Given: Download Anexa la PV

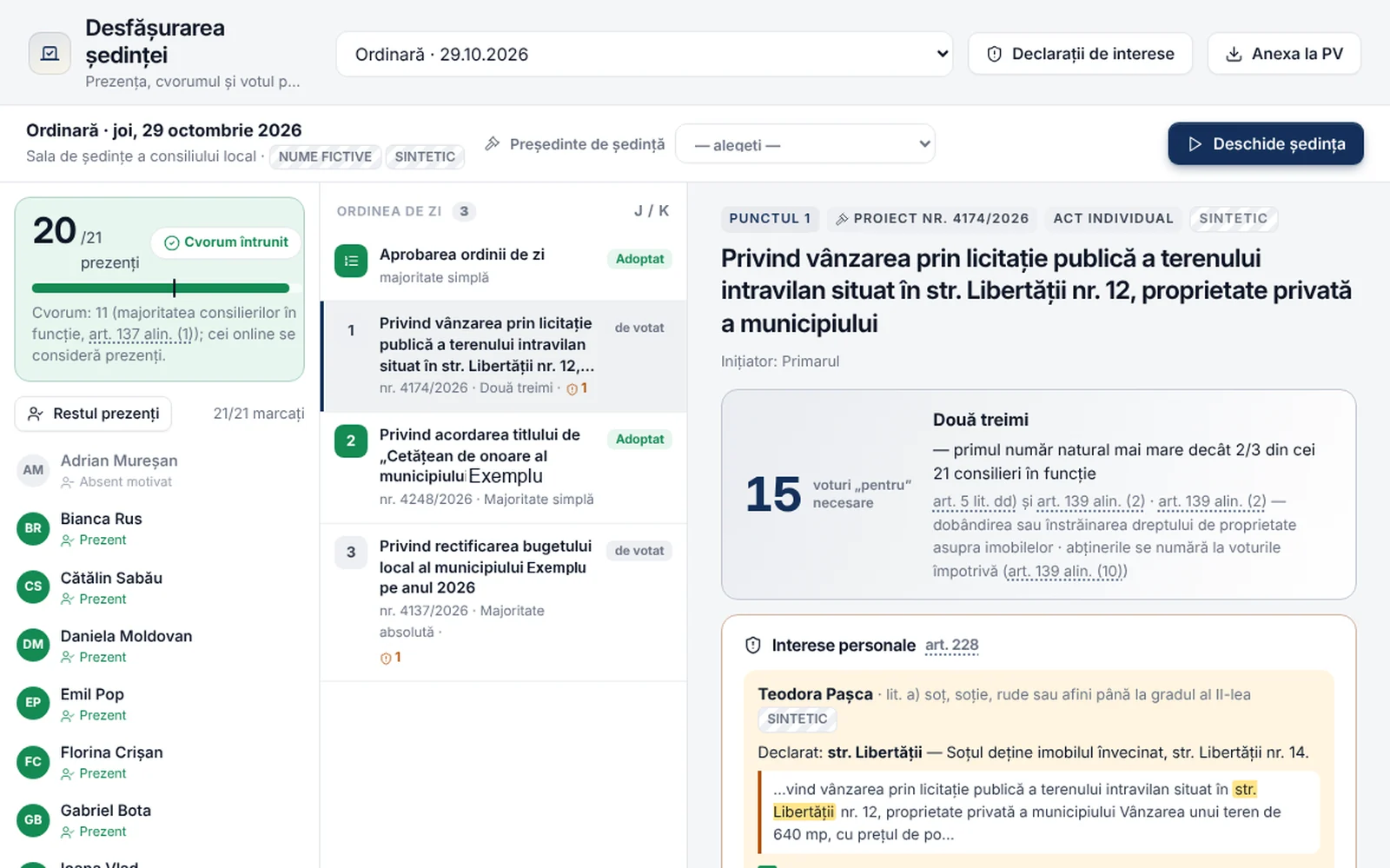Looking at the screenshot, I should click(x=1284, y=54).
